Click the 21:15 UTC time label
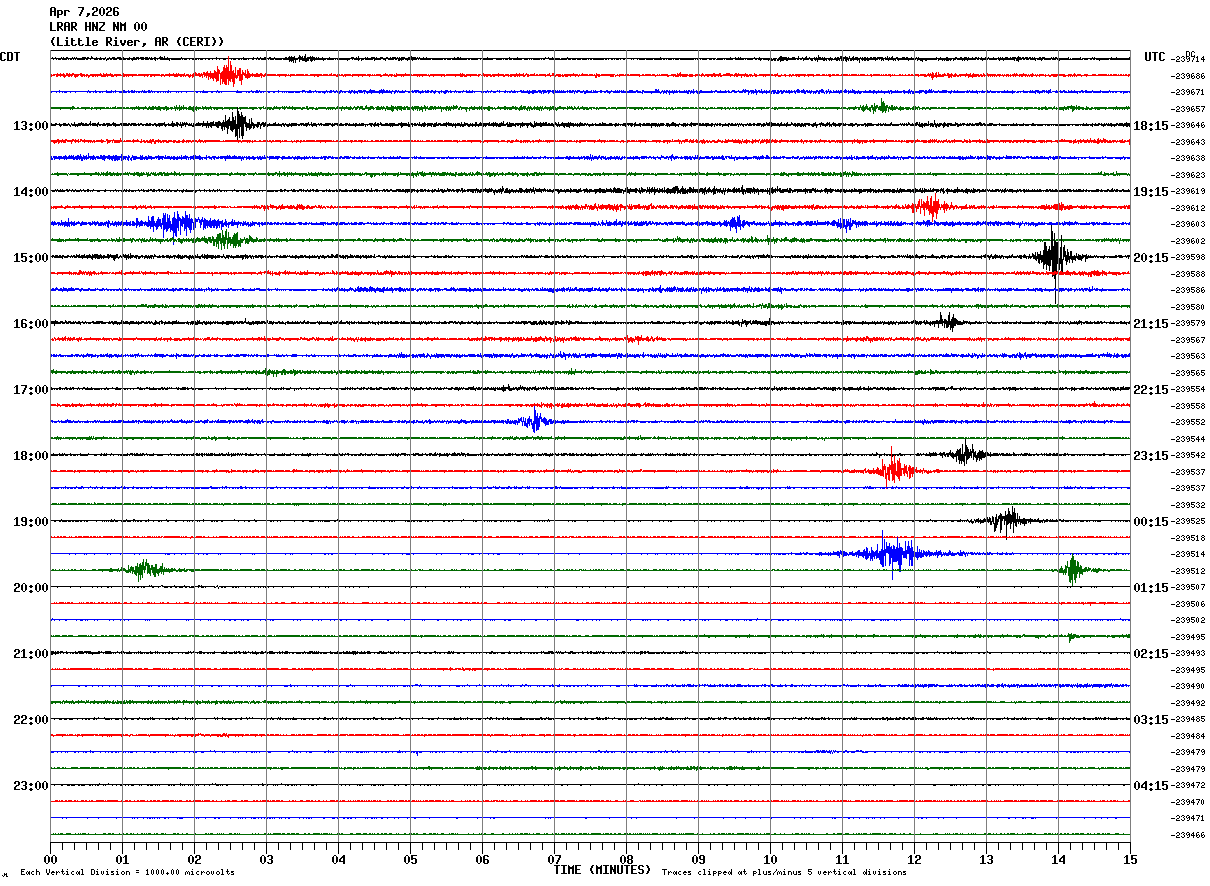The image size is (1210, 886). coord(1151,324)
